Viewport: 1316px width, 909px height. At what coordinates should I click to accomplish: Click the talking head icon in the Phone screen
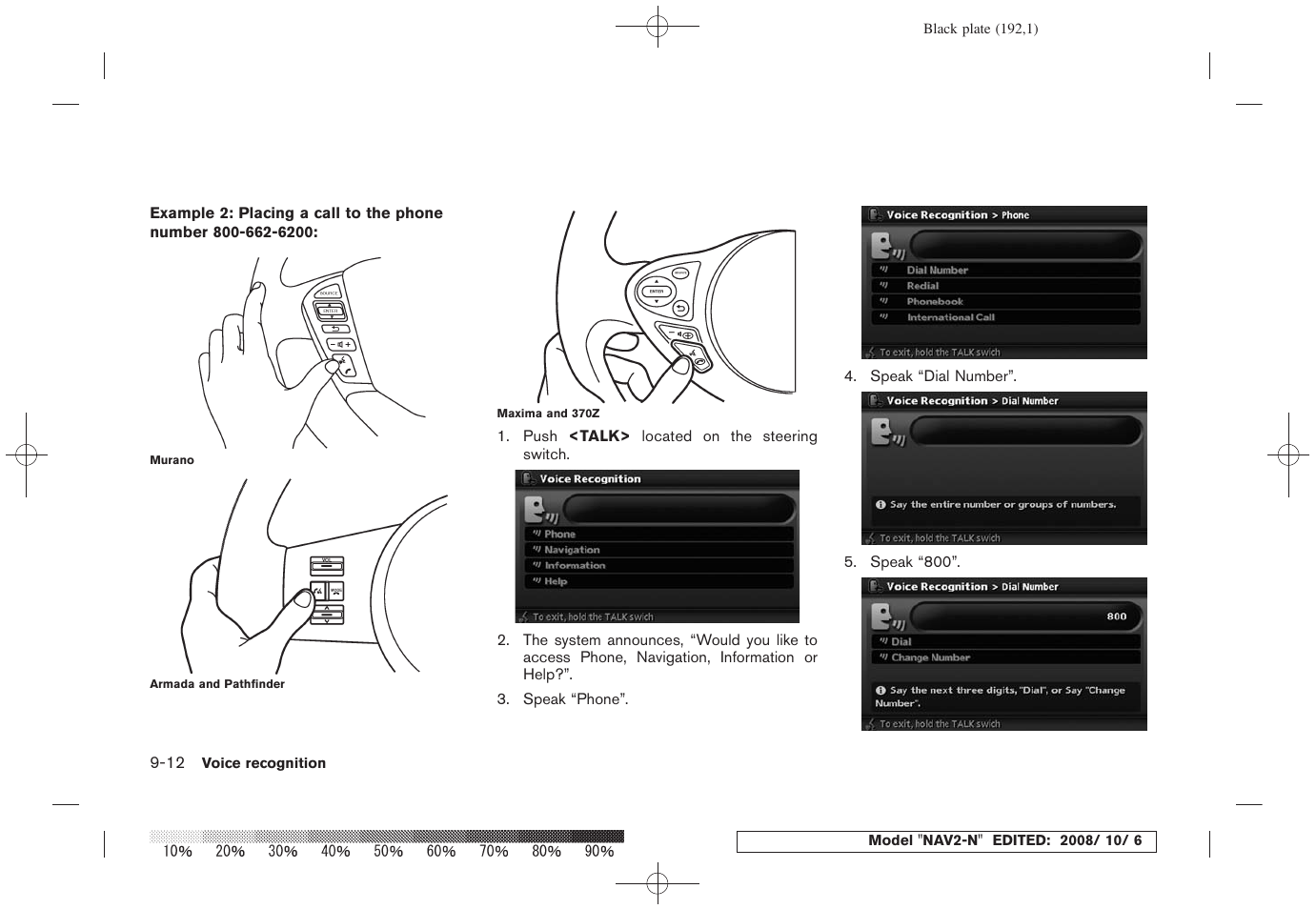pos(887,246)
